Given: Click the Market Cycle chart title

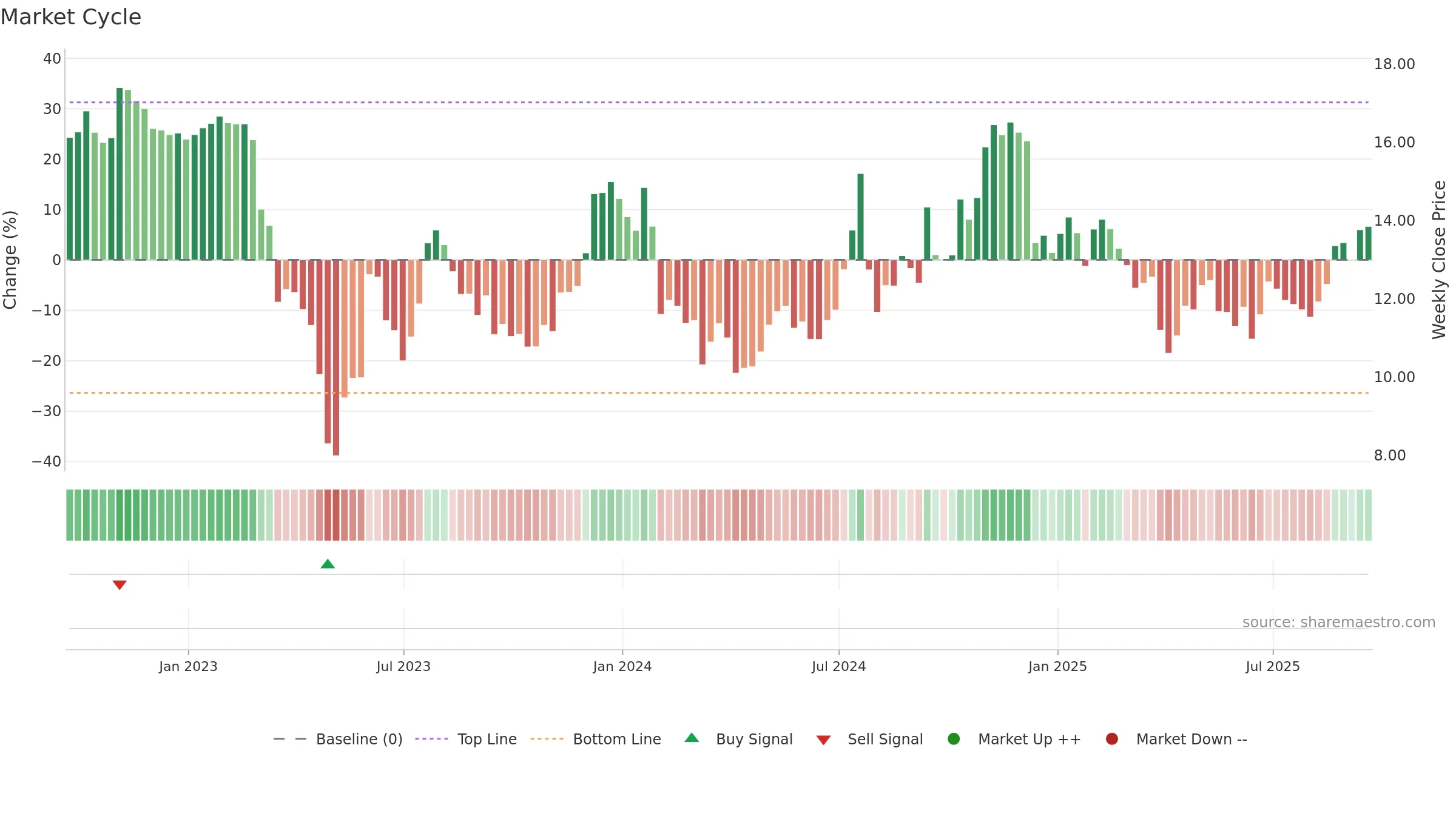Looking at the screenshot, I should click(x=70, y=17).
